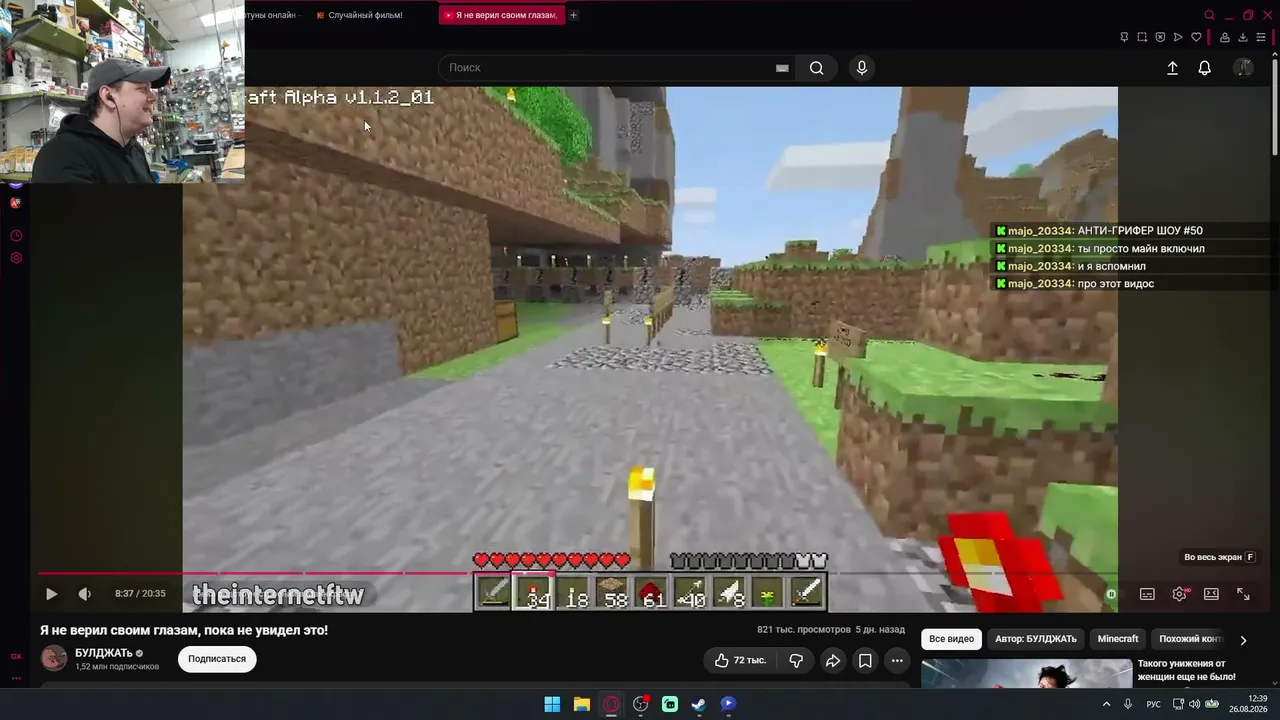Toggle video subtitles
The image size is (1280, 720).
pos(1147,594)
